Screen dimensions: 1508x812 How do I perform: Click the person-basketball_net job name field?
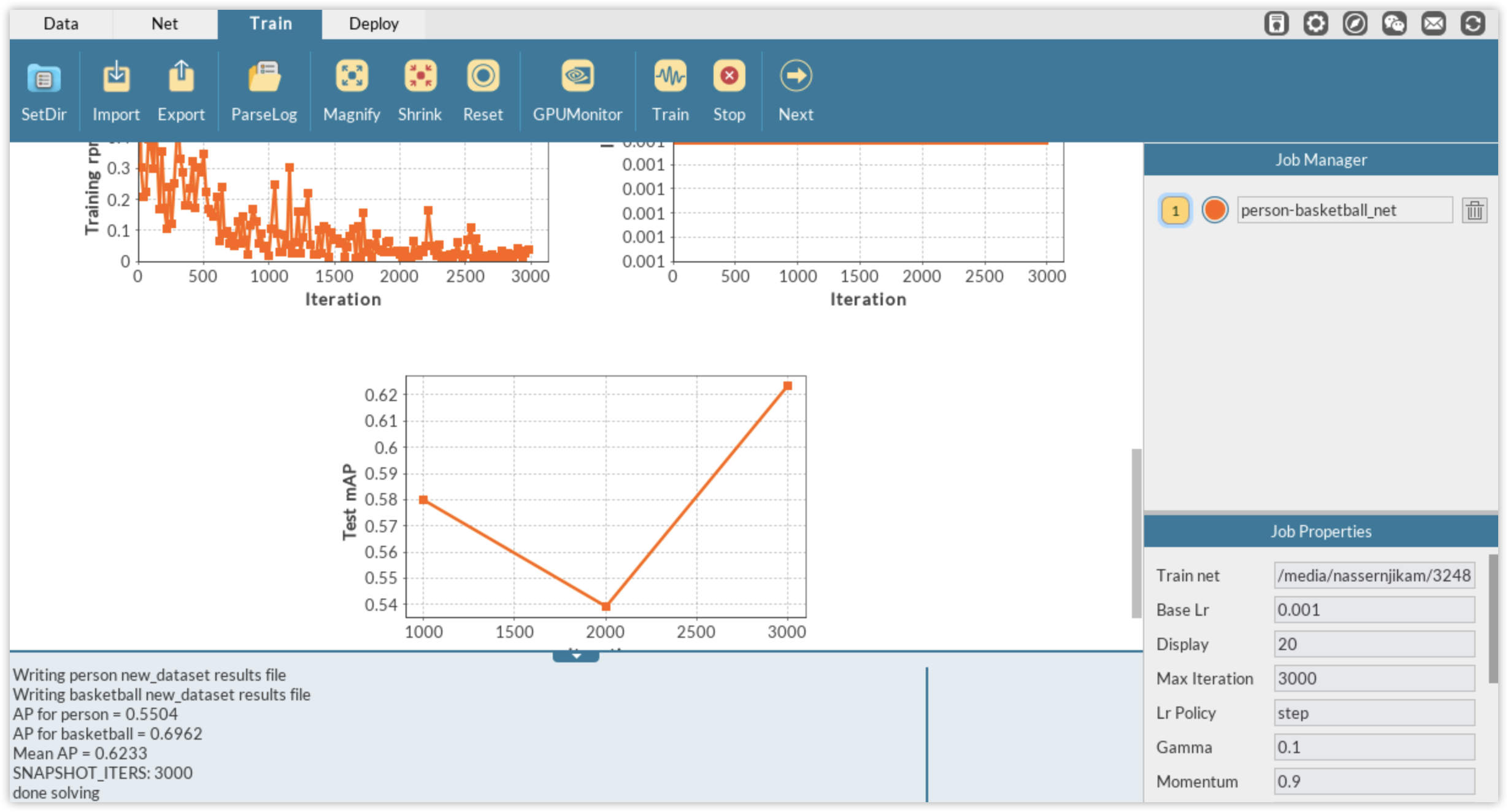1343,209
